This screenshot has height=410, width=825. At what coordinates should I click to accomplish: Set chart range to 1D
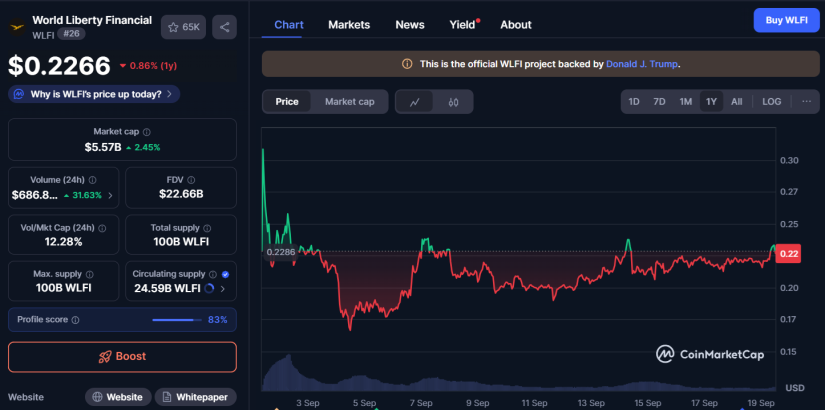point(634,102)
